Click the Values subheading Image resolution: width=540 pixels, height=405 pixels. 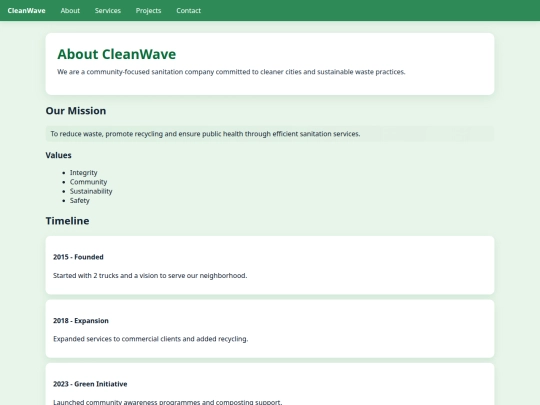(59, 155)
